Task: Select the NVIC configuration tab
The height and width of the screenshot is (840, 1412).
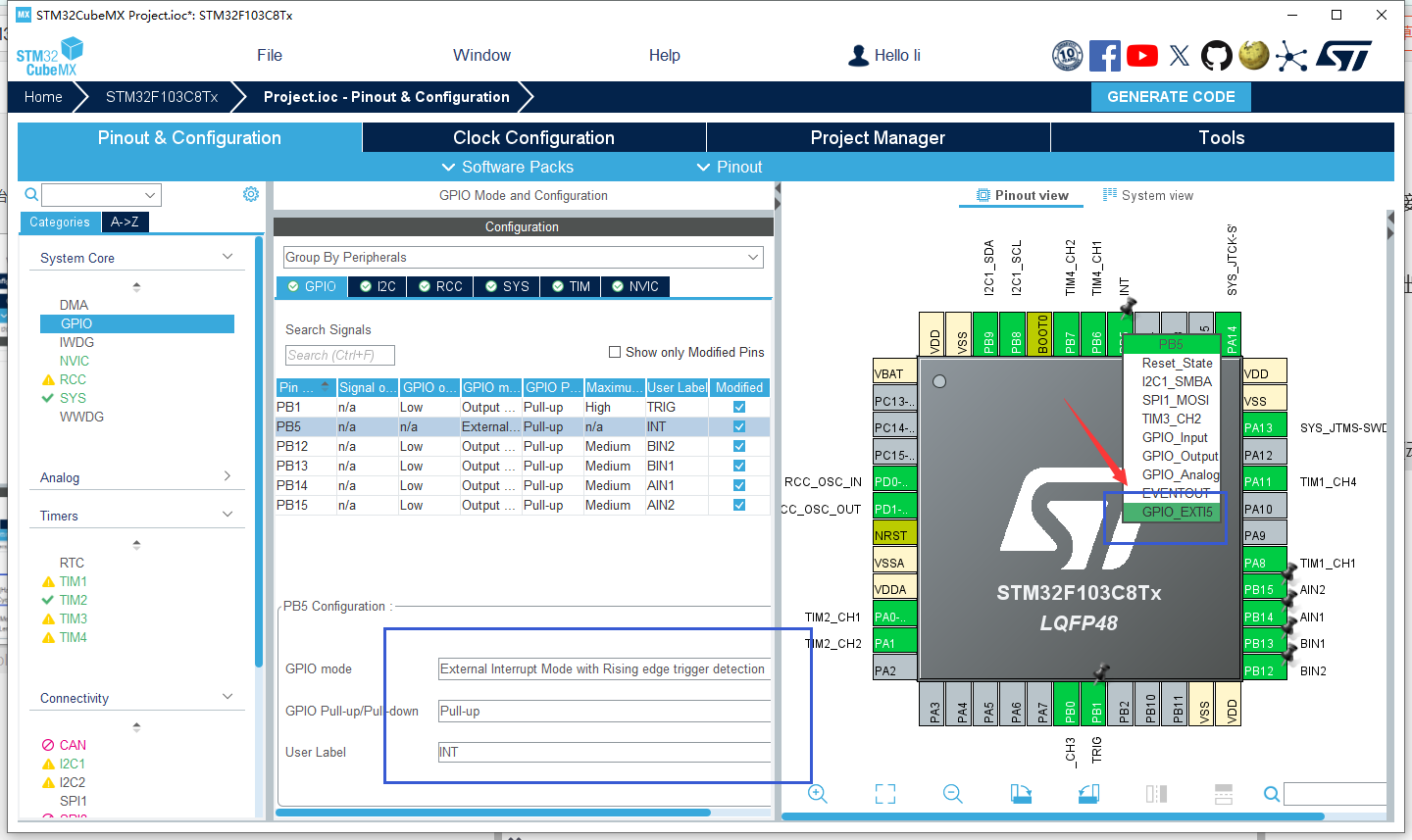Action: pyautogui.click(x=635, y=286)
